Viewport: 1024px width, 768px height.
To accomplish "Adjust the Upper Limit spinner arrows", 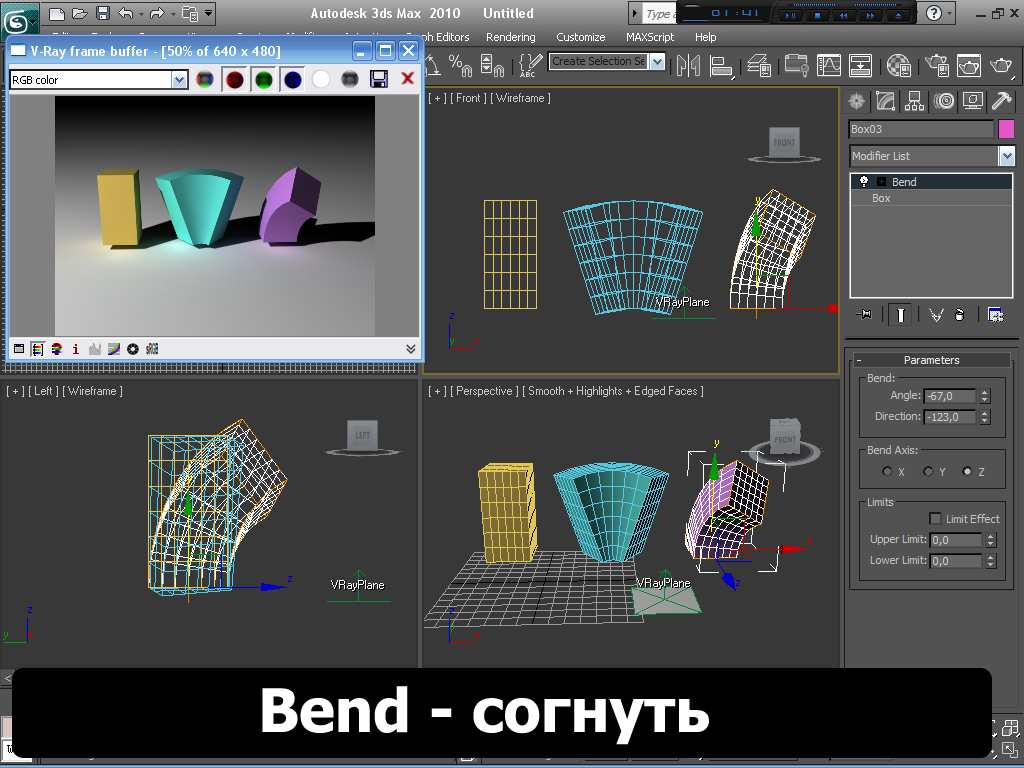I will pos(991,540).
